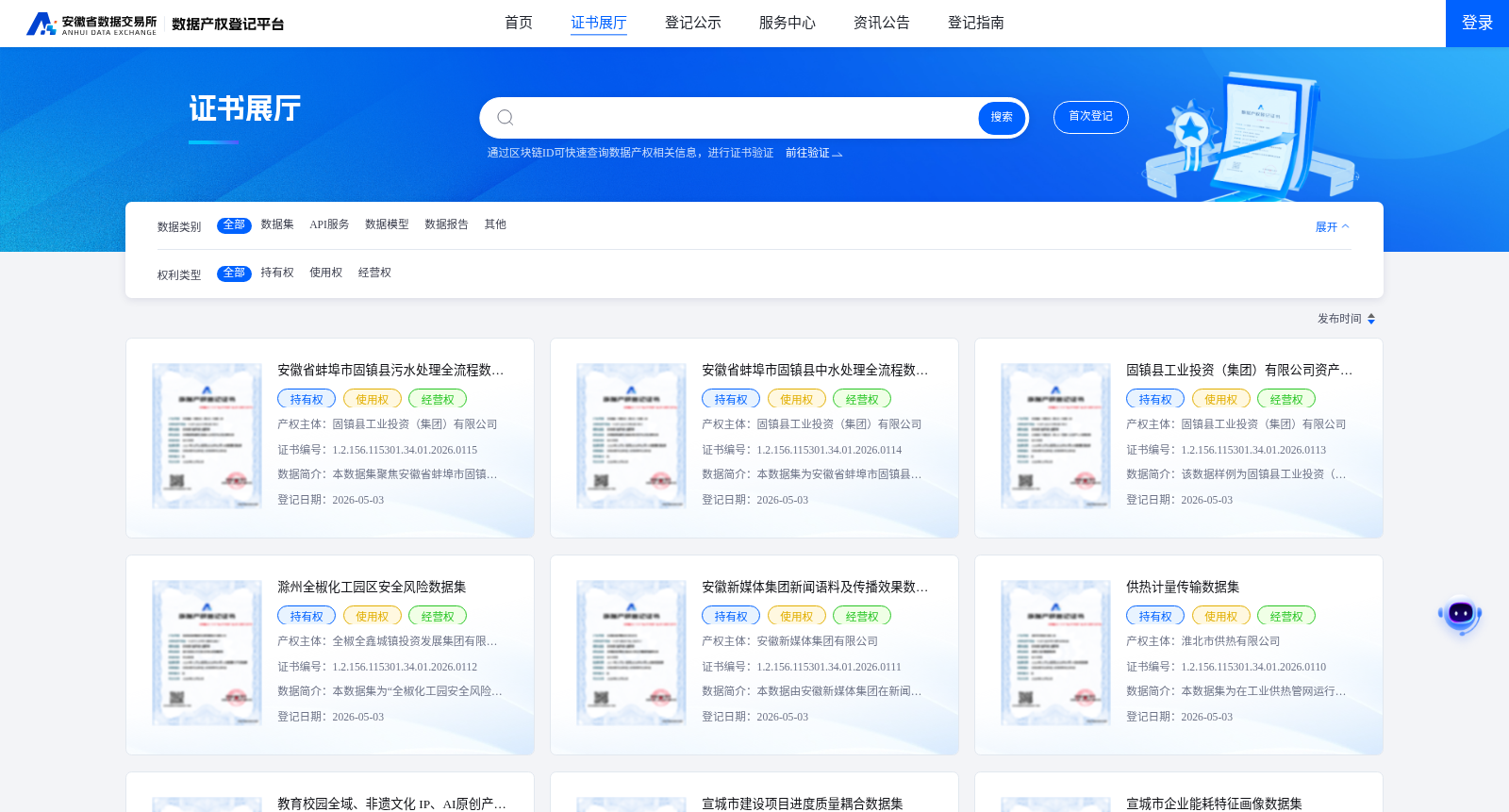The image size is (1509, 812).
Task: Focus the blockchain ID search field
Action: pyautogui.click(x=745, y=117)
